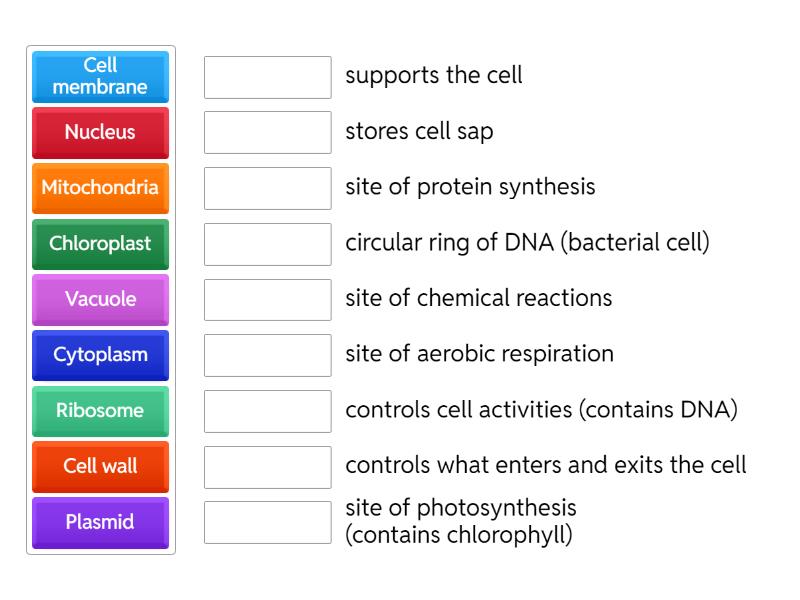Select answer box for 'stores cell sap'
The image size is (800, 600).
pos(267,132)
